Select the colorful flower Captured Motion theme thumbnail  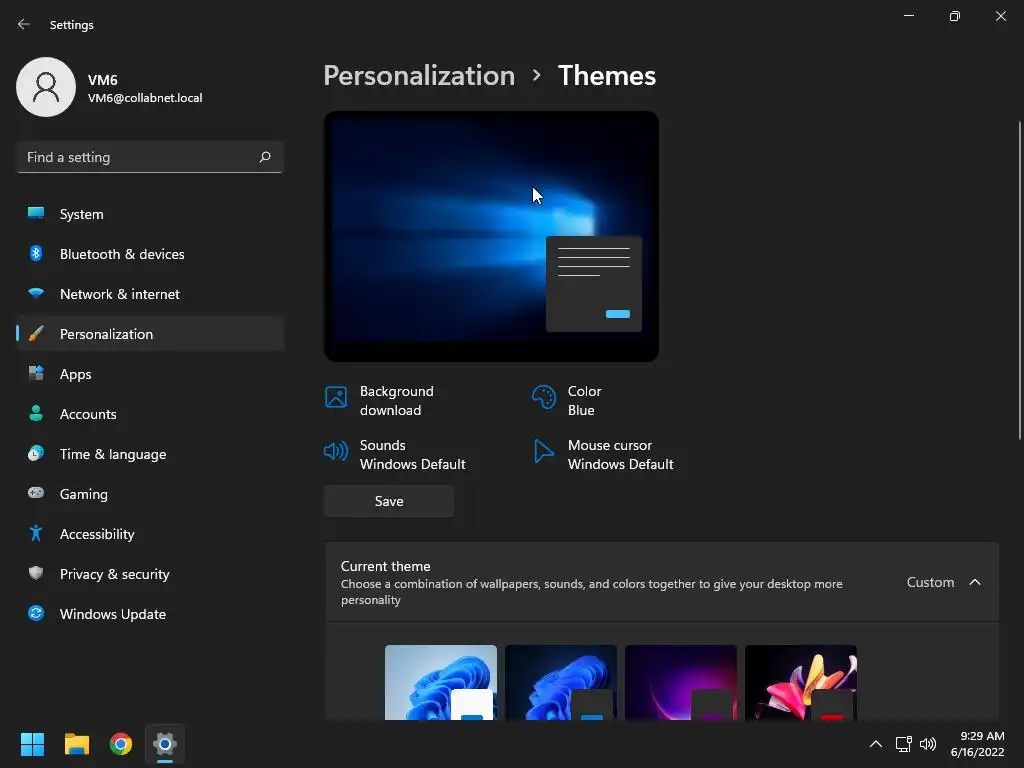pyautogui.click(x=801, y=682)
